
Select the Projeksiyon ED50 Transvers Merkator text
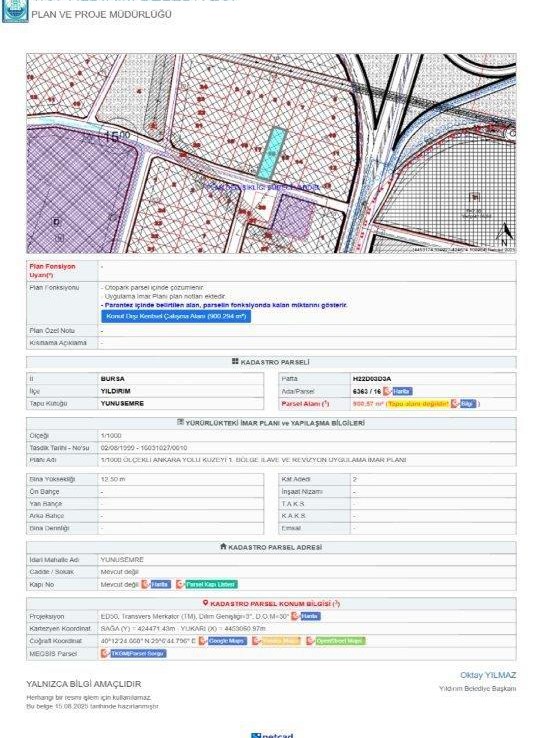(x=195, y=617)
